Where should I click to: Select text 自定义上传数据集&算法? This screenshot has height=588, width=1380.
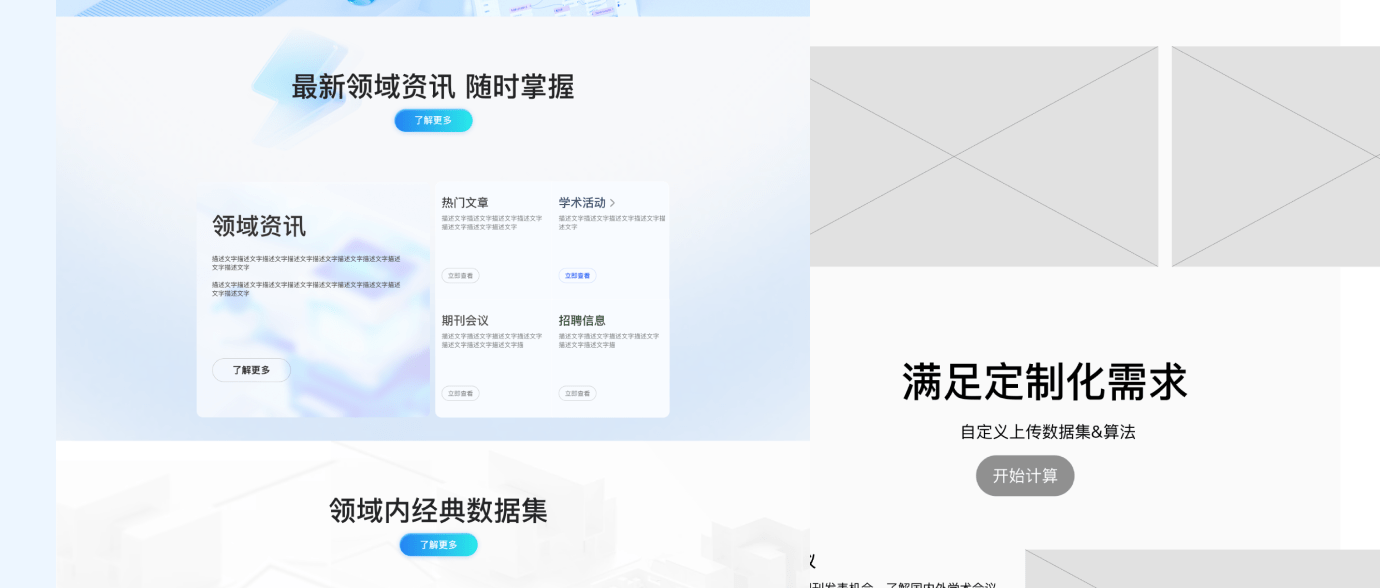click(1048, 432)
